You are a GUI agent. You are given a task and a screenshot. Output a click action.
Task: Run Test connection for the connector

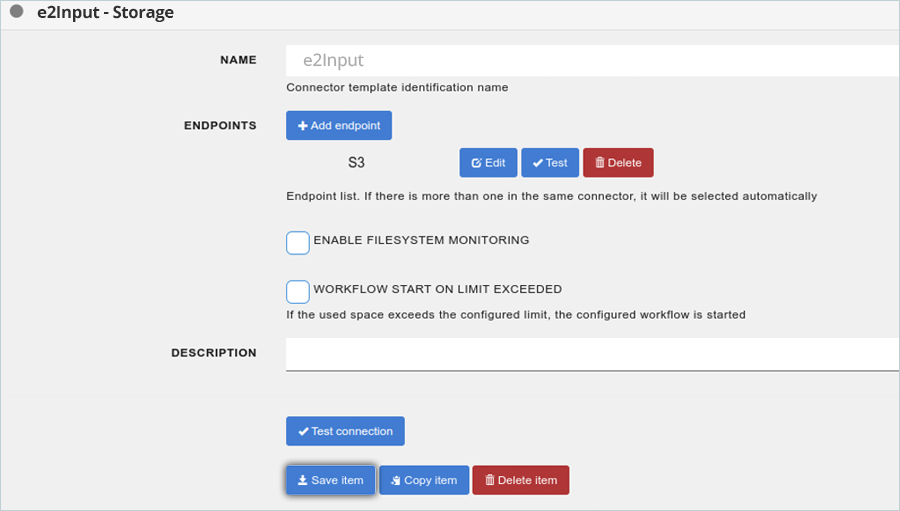tap(346, 431)
